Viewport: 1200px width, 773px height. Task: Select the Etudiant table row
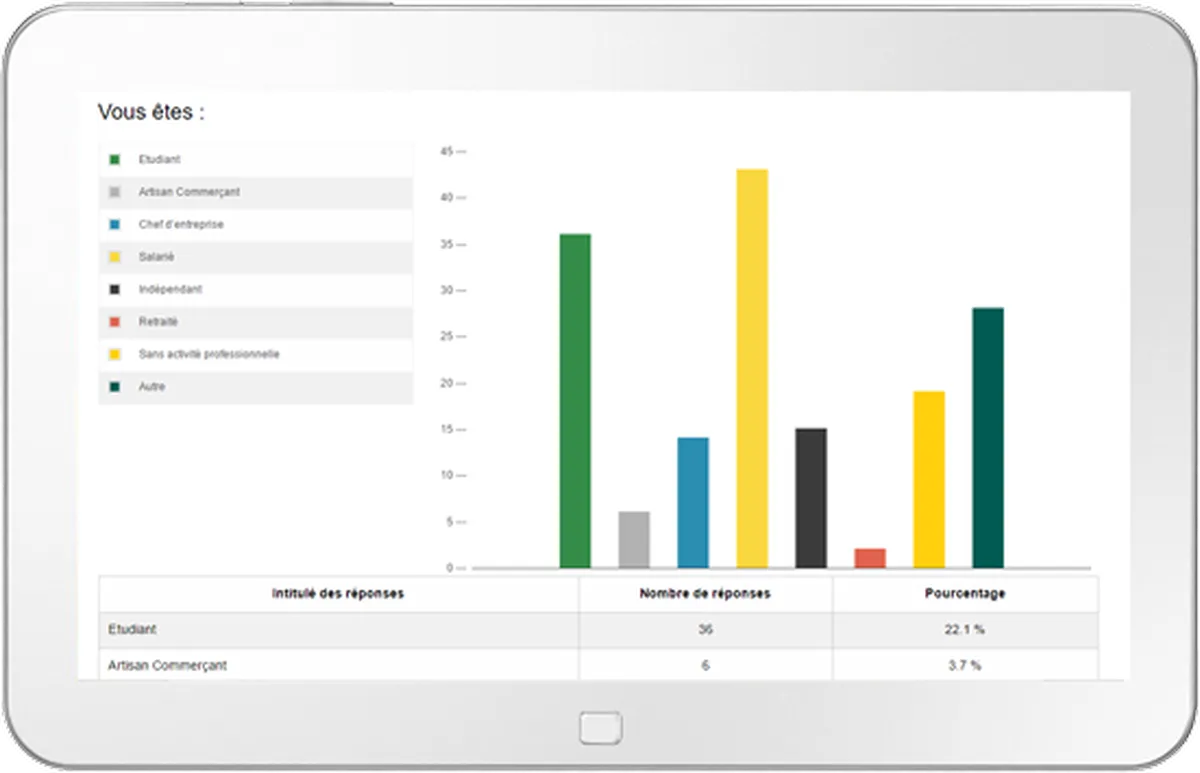[598, 630]
